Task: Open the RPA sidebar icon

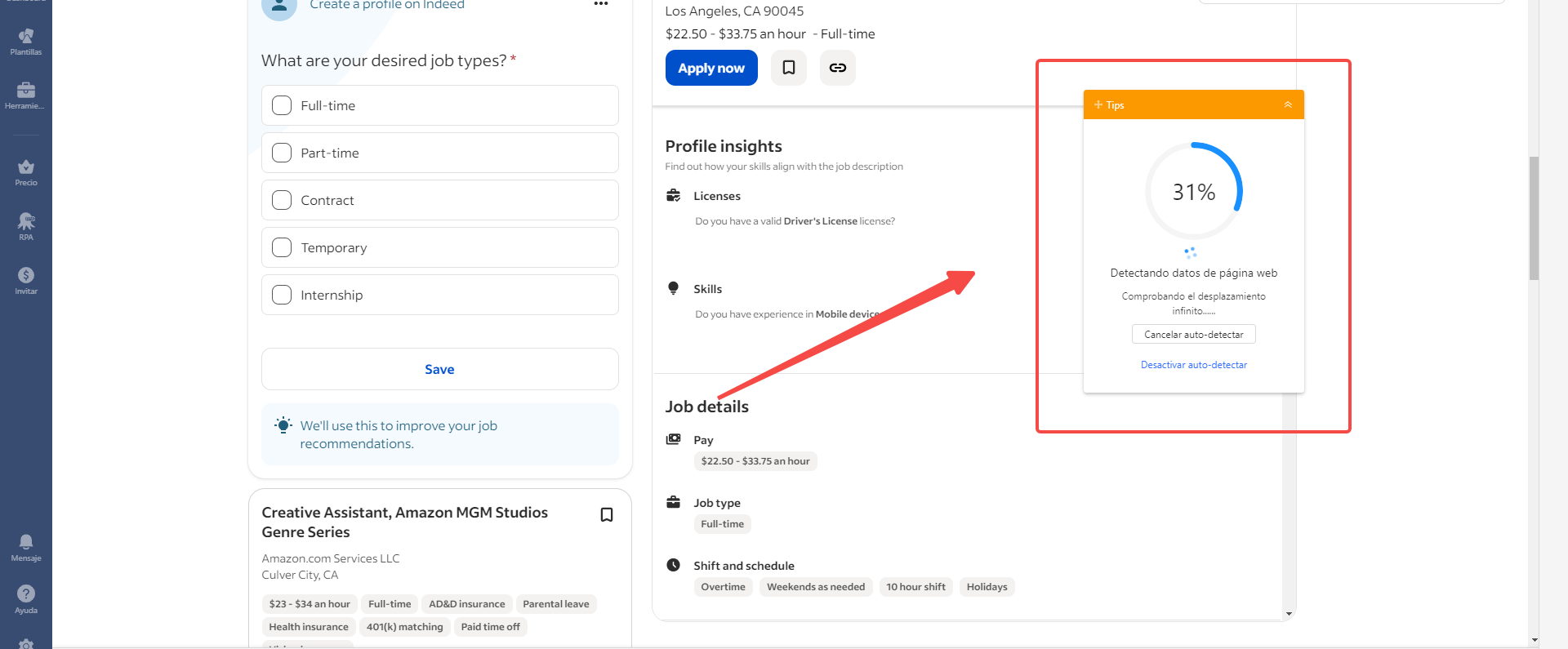Action: (x=26, y=225)
